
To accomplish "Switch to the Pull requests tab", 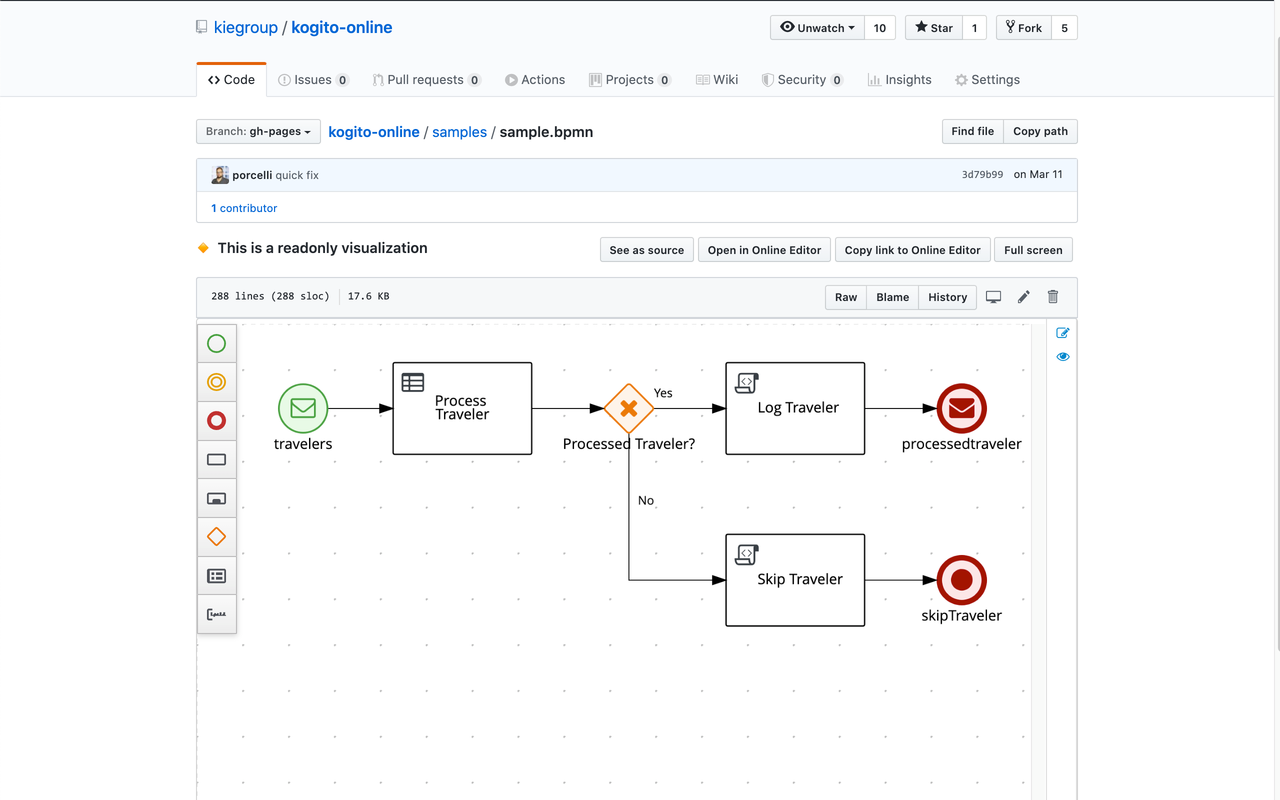I will pyautogui.click(x=426, y=80).
